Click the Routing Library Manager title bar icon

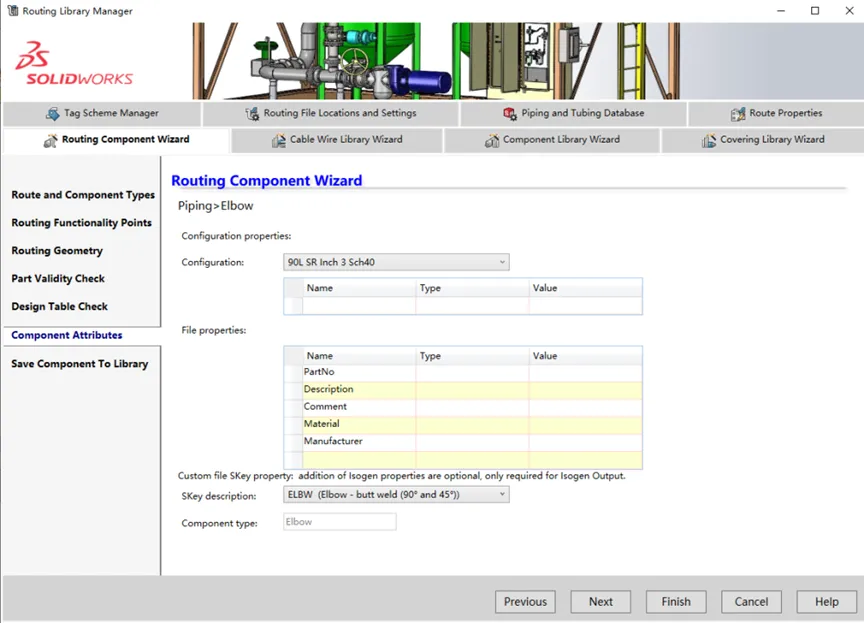(12, 10)
